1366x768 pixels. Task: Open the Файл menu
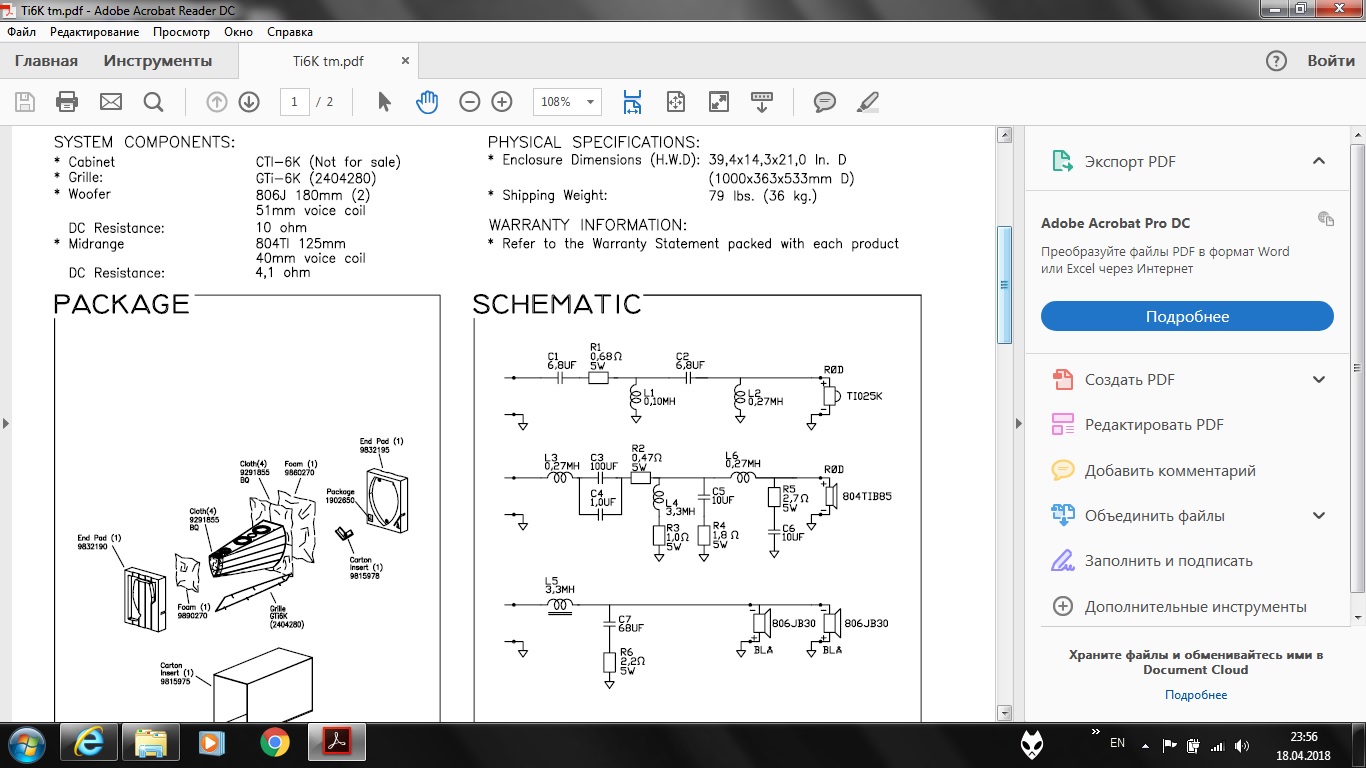click(21, 32)
